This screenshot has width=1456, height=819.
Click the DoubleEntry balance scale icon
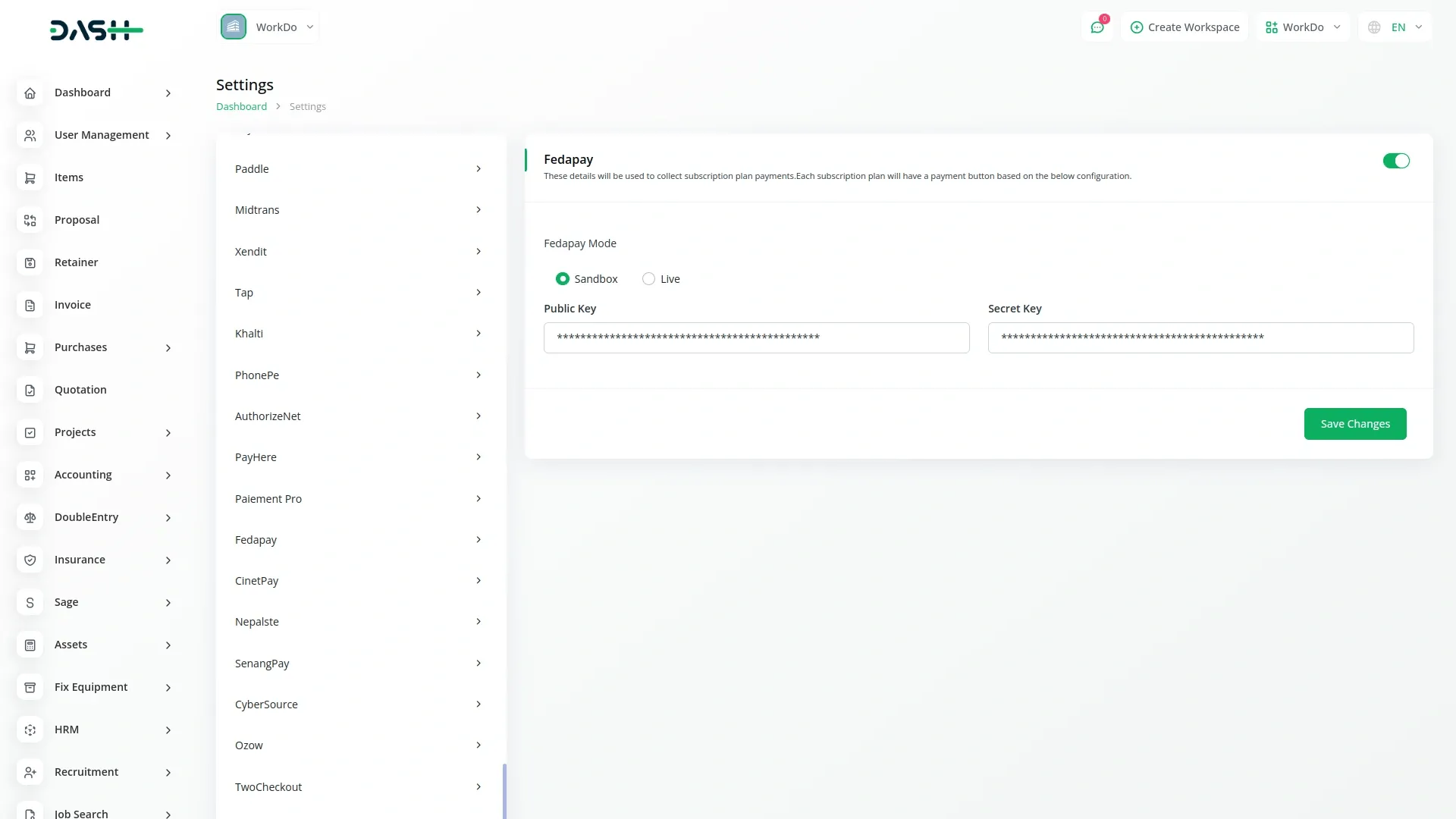(30, 517)
